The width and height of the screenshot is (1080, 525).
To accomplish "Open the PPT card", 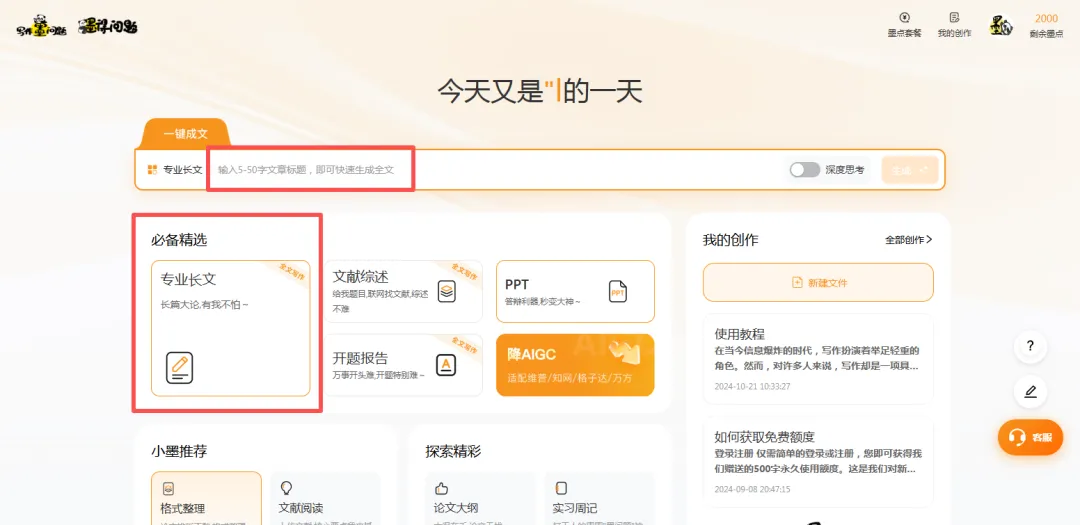I will pos(575,291).
